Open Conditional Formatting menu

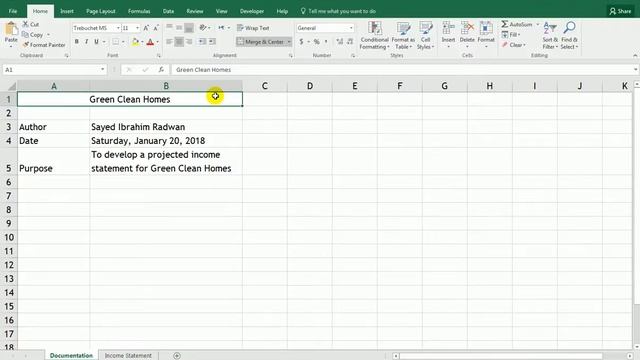tap(374, 36)
